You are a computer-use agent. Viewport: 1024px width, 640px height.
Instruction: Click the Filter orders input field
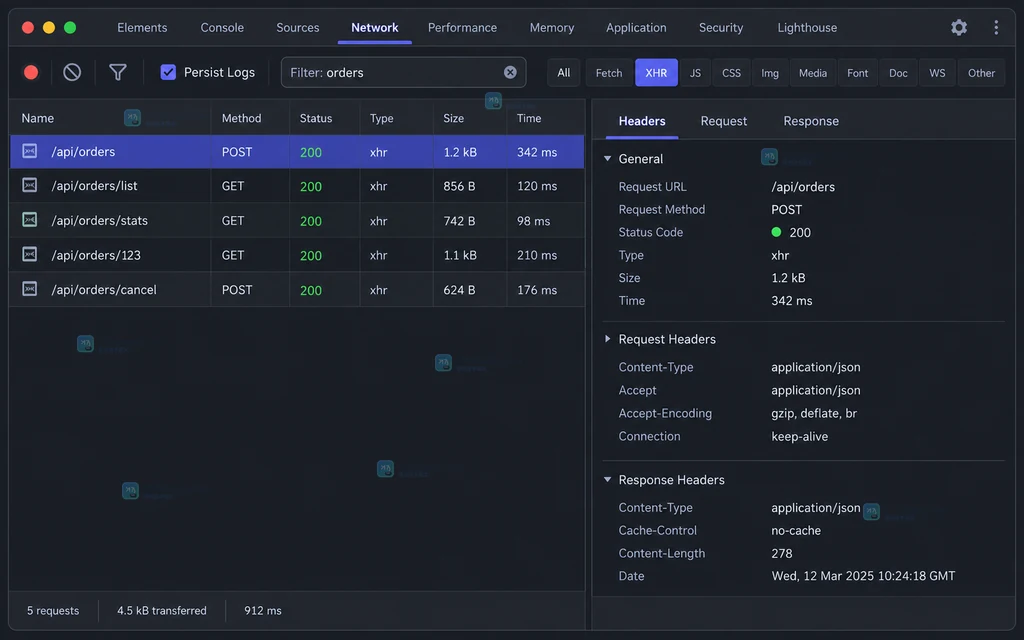(404, 72)
